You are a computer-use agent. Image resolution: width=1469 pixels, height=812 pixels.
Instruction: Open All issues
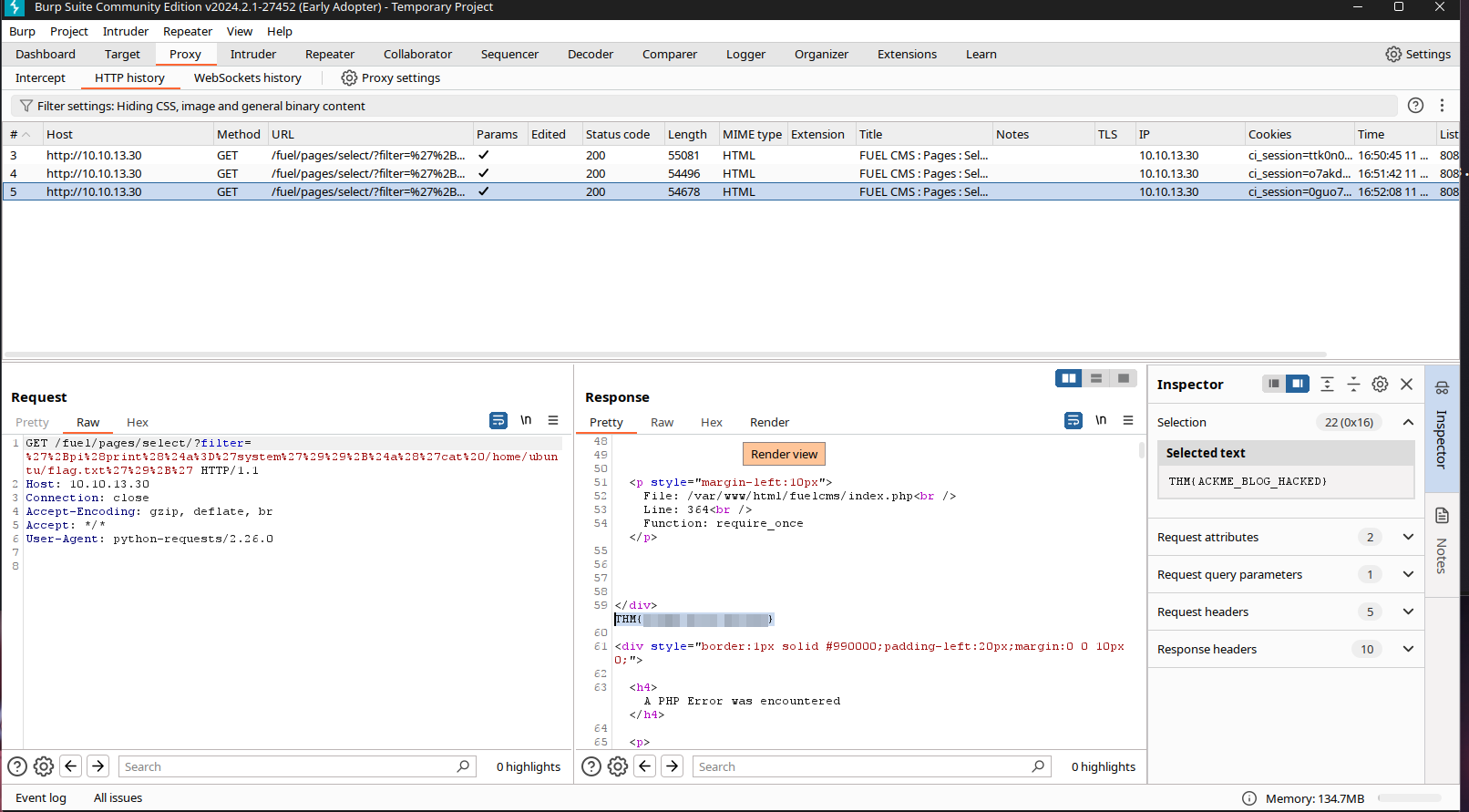pos(118,797)
